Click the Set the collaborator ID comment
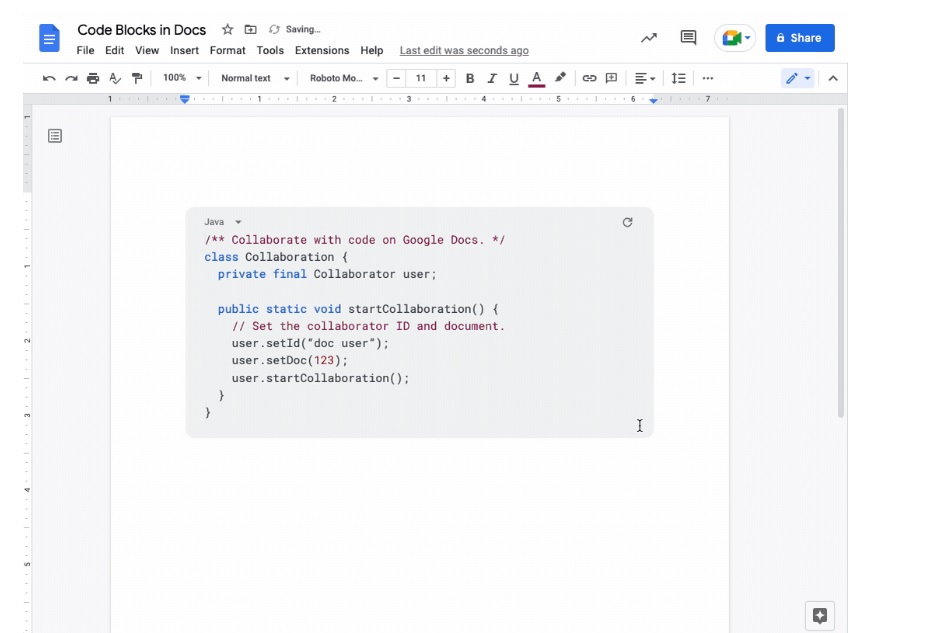The image size is (935, 633). pyautogui.click(x=369, y=326)
